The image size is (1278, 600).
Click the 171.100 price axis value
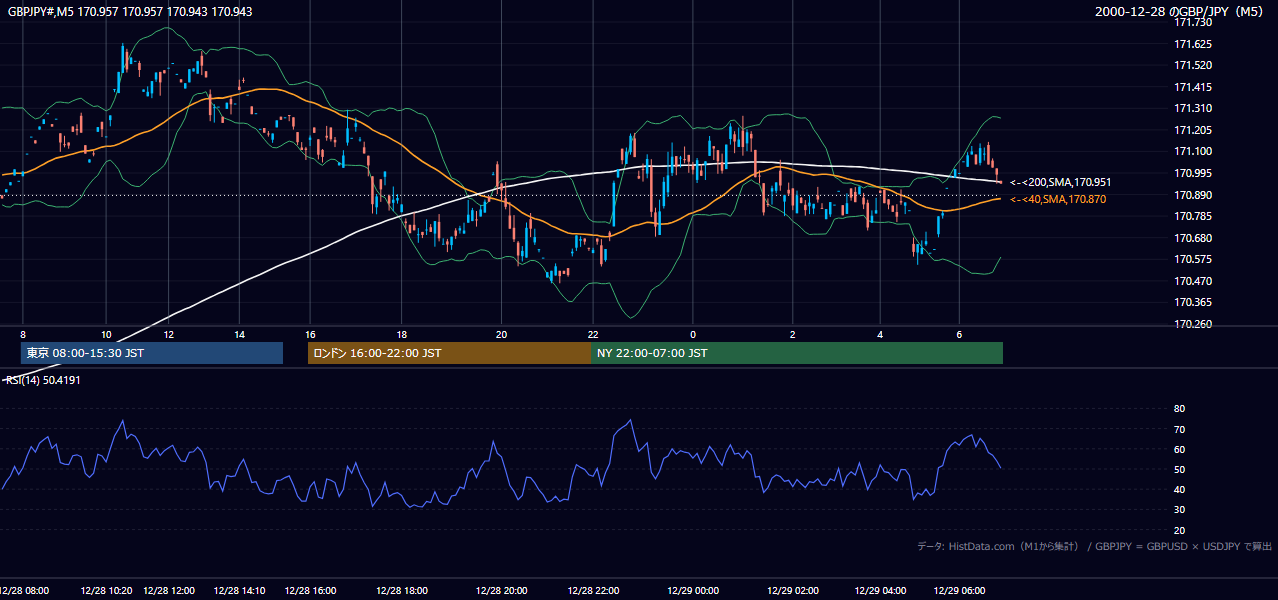[x=1192, y=151]
